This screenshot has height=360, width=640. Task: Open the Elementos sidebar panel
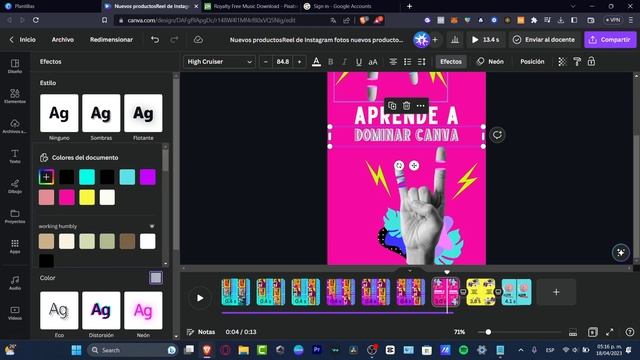pos(15,96)
